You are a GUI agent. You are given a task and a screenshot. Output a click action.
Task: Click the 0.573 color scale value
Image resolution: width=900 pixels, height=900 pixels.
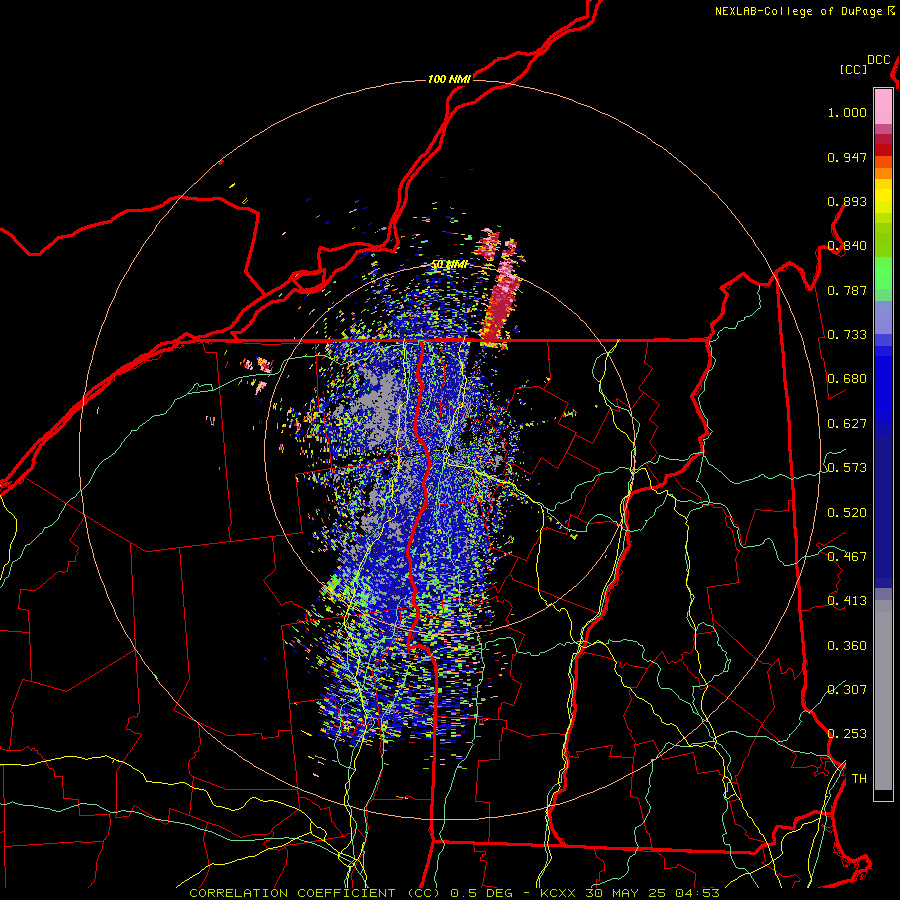click(x=847, y=468)
